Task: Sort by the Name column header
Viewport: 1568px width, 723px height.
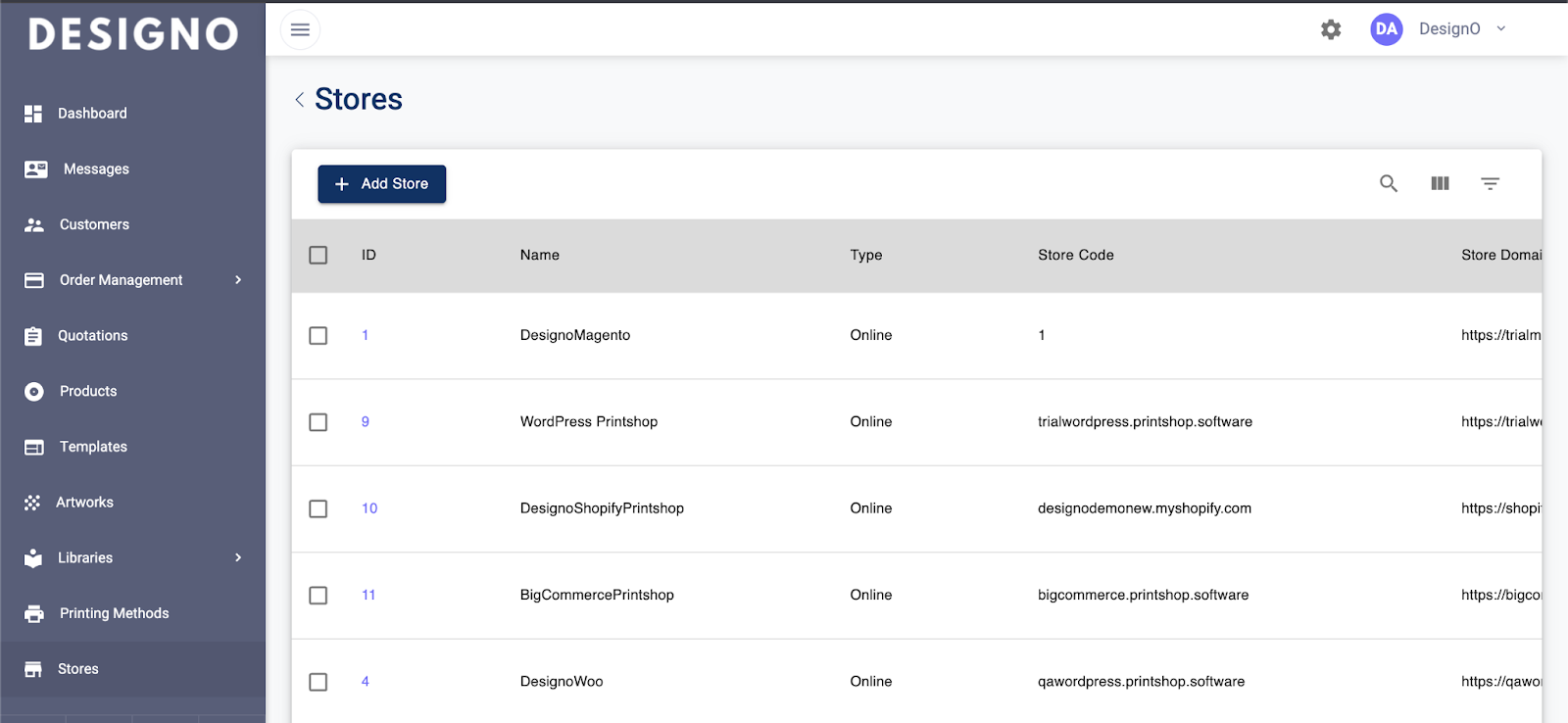Action: (540, 255)
